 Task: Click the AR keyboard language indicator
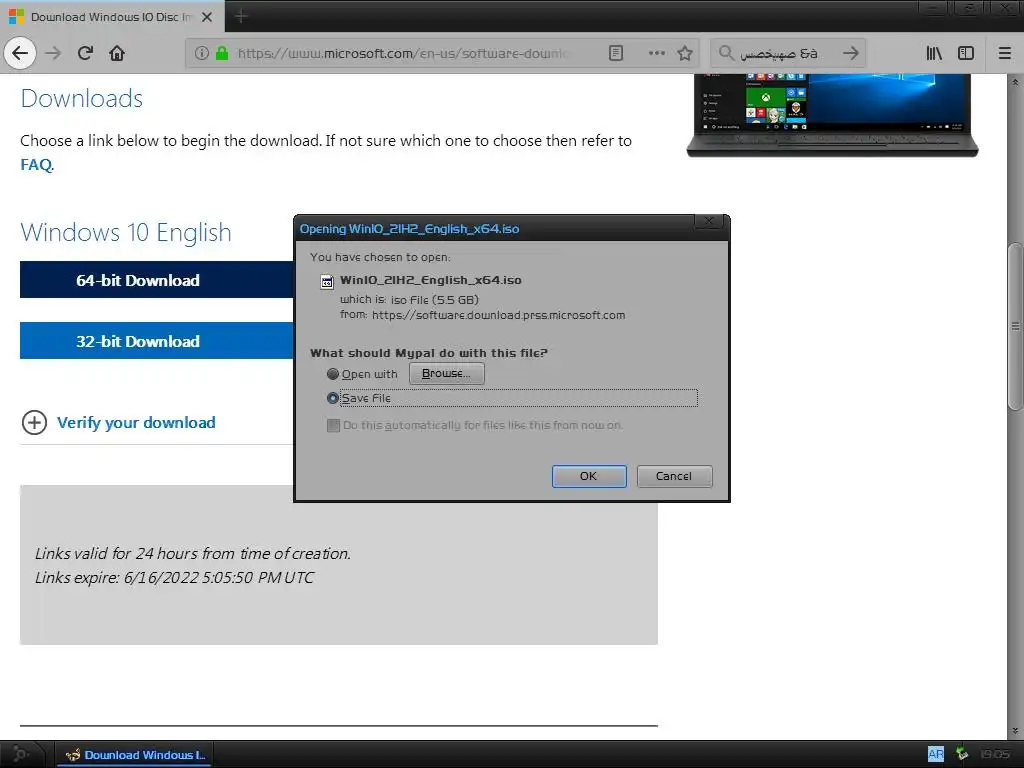(936, 754)
